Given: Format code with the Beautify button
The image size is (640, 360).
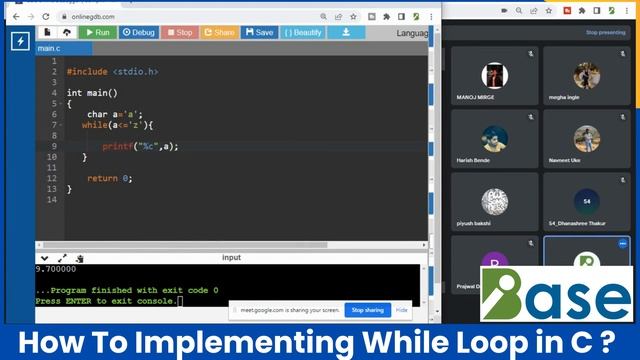Looking at the screenshot, I should [303, 32].
